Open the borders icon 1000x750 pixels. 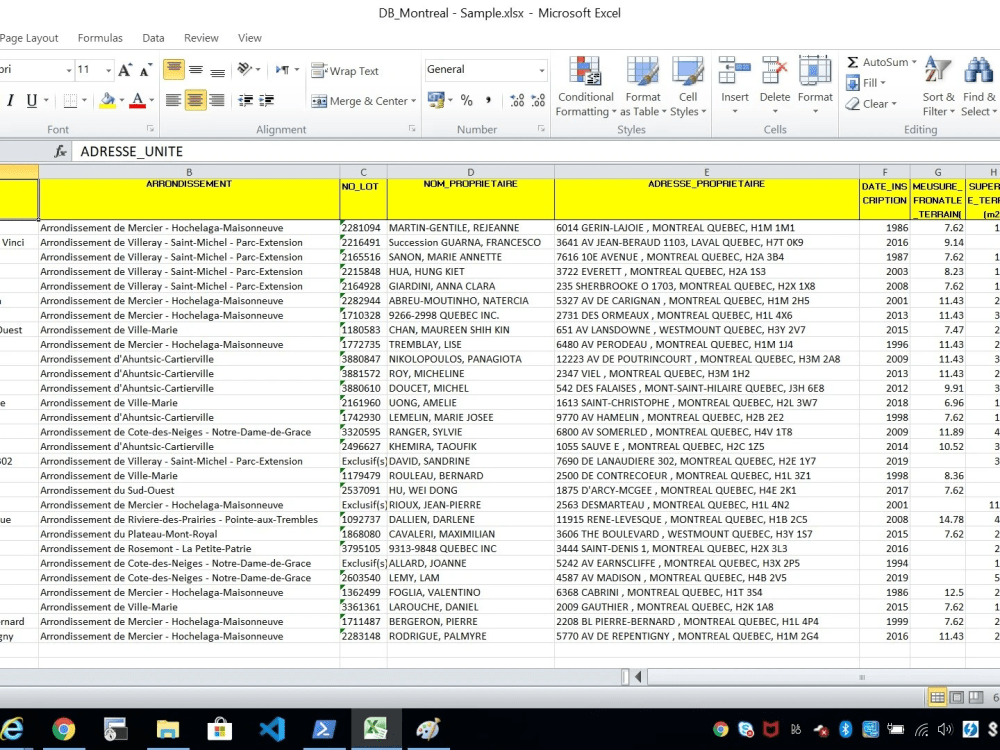pyautogui.click(x=70, y=101)
